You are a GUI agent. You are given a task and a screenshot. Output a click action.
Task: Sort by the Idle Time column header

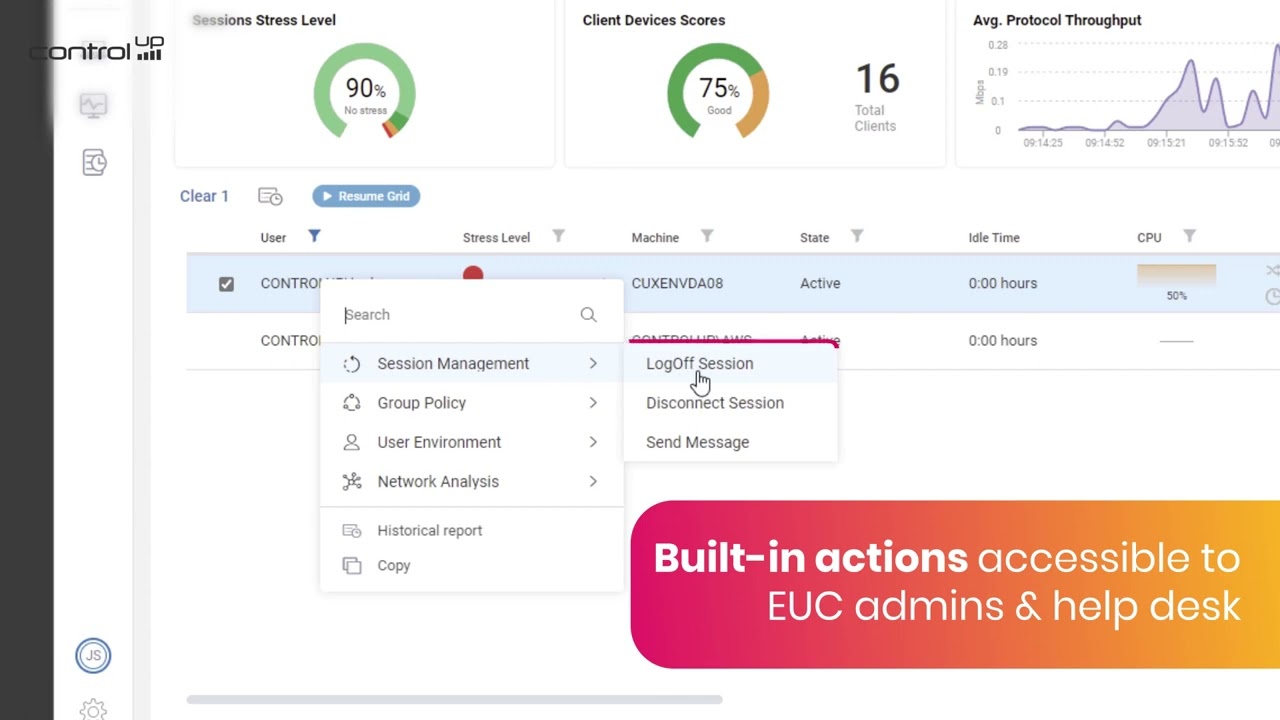[994, 238]
